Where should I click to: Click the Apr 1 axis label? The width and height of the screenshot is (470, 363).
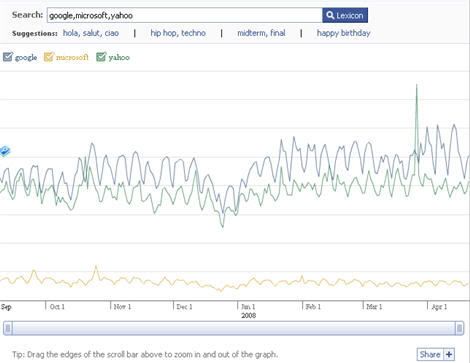tap(439, 306)
